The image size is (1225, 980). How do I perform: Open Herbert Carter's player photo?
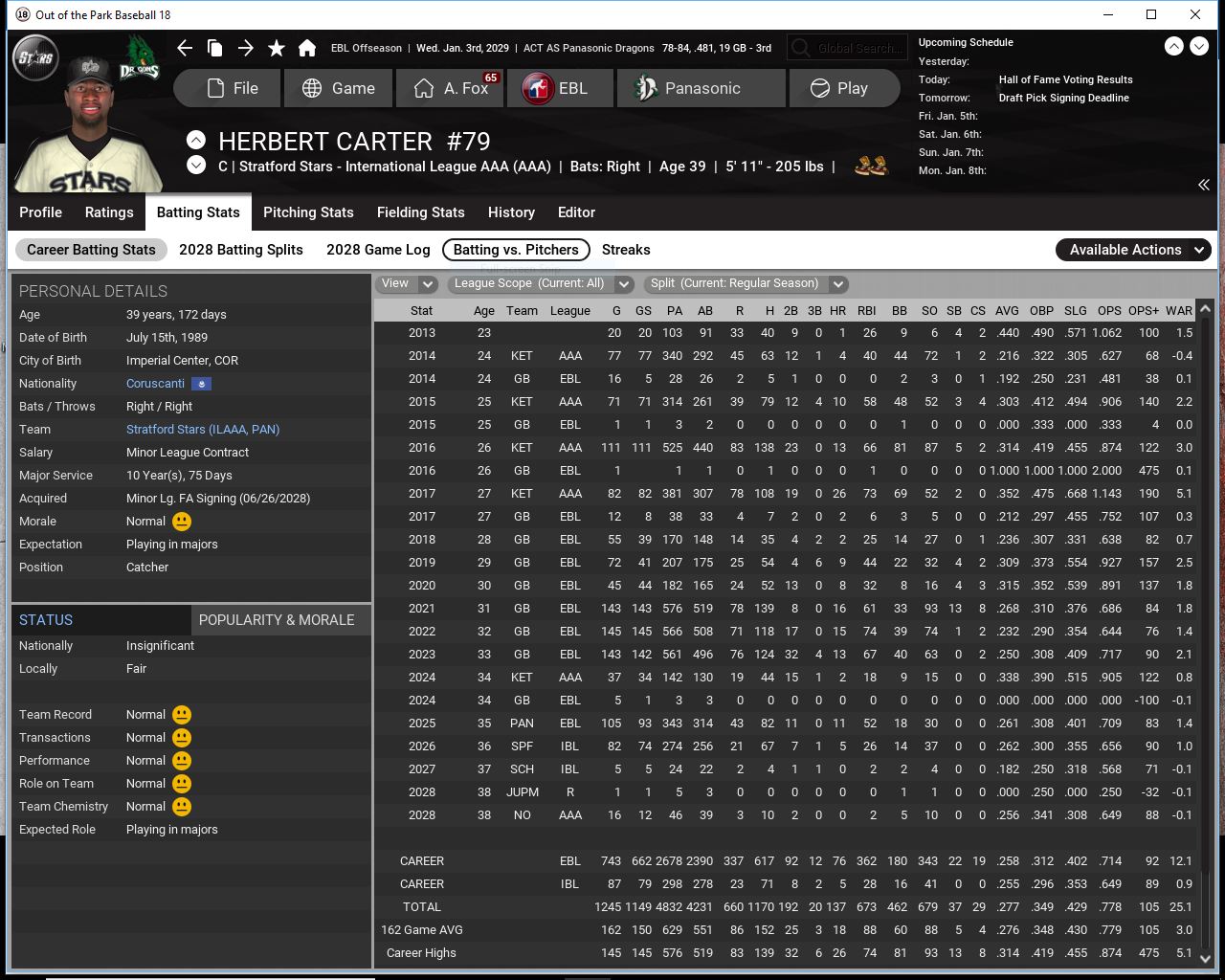(91, 124)
